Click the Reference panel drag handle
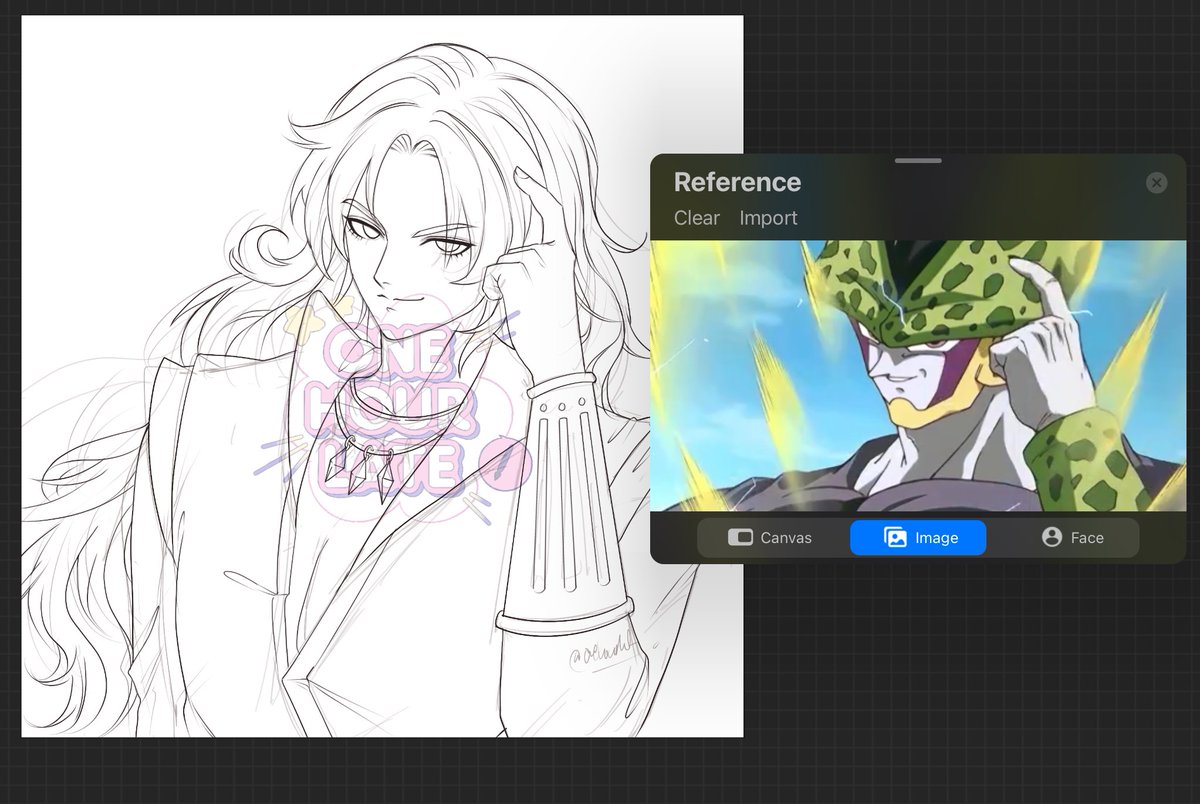Image resolution: width=1200 pixels, height=804 pixels. [x=918, y=160]
